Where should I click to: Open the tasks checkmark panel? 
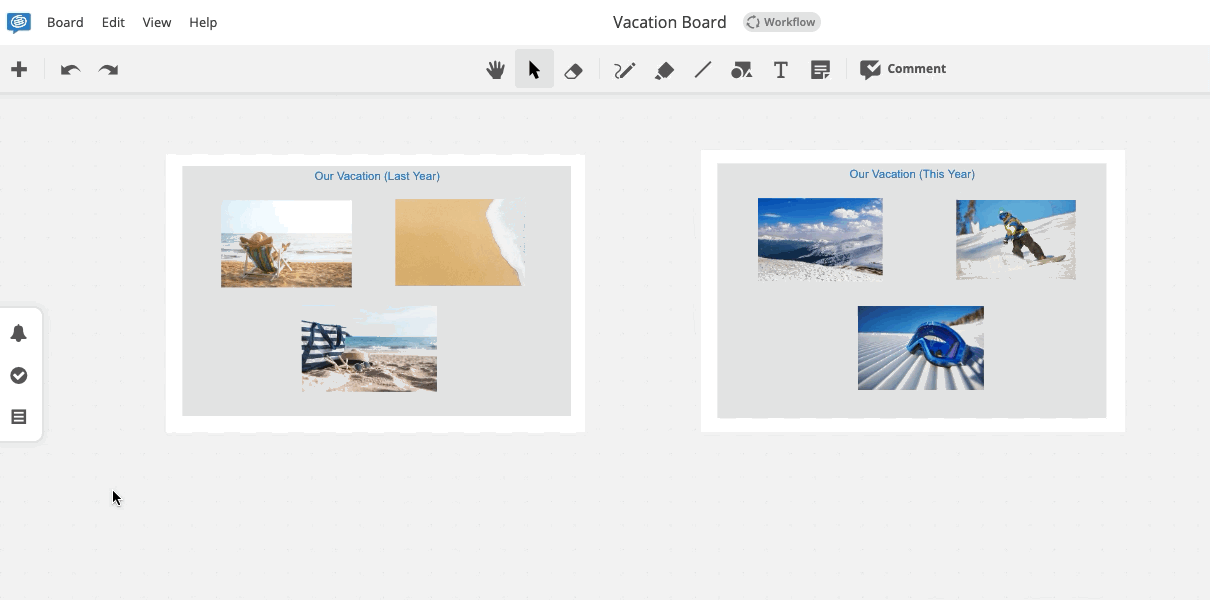pos(18,375)
